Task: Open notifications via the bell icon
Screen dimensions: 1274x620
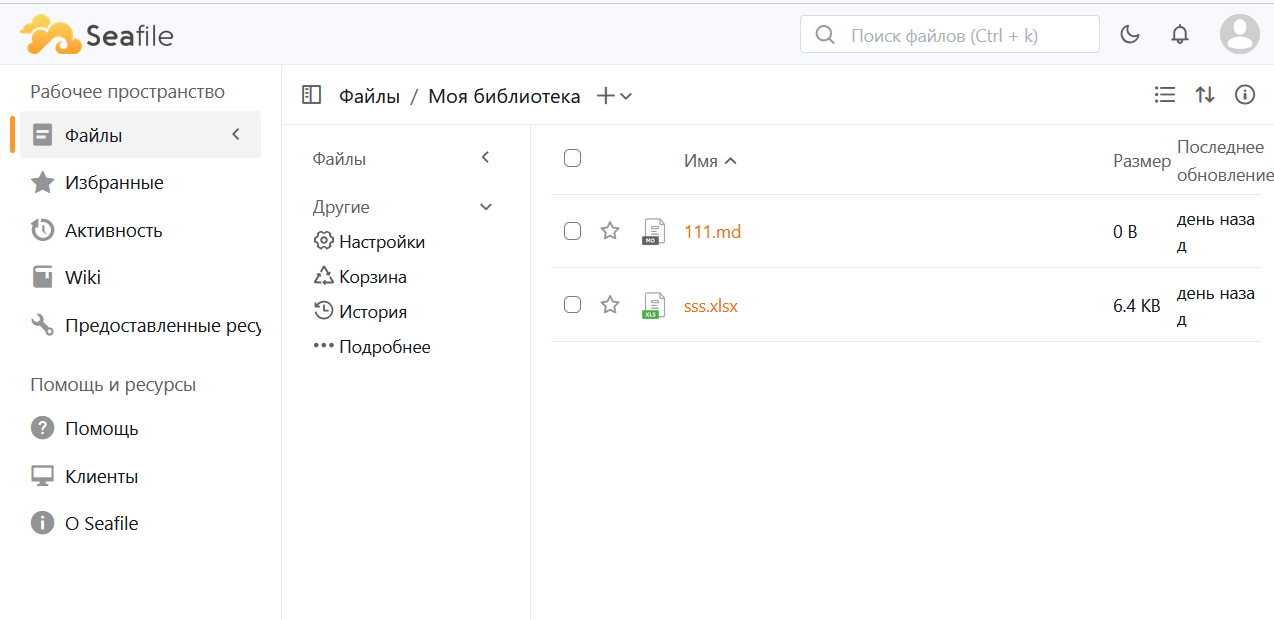Action: click(1180, 35)
